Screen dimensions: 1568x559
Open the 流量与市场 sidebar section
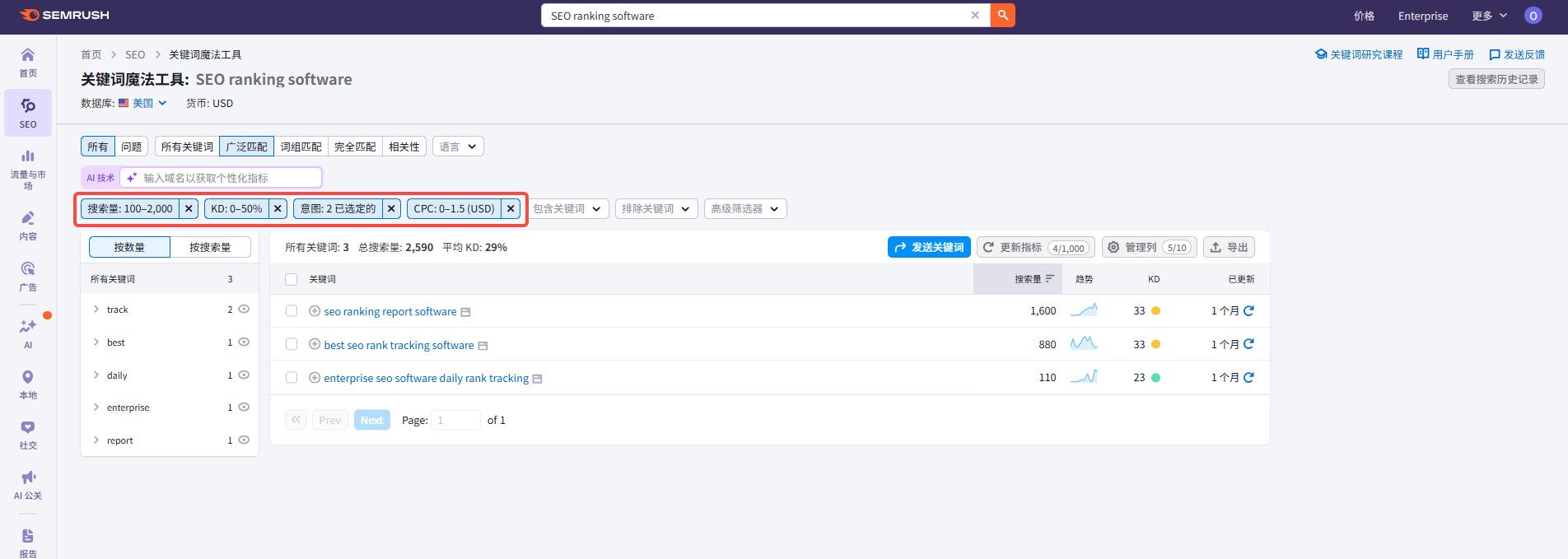28,170
